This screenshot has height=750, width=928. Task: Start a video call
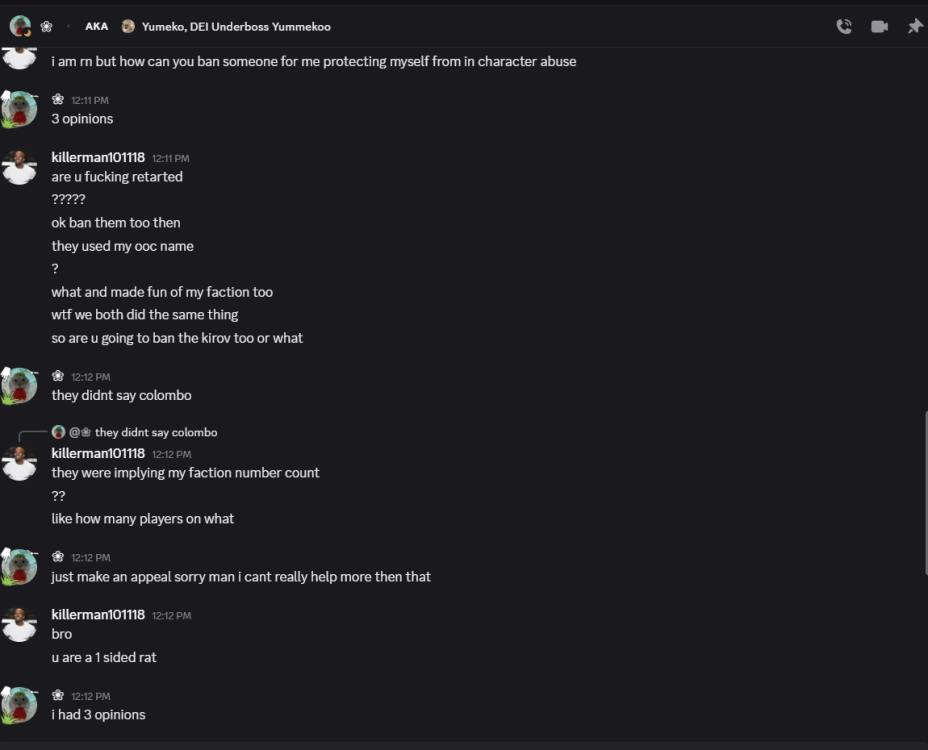click(x=879, y=27)
